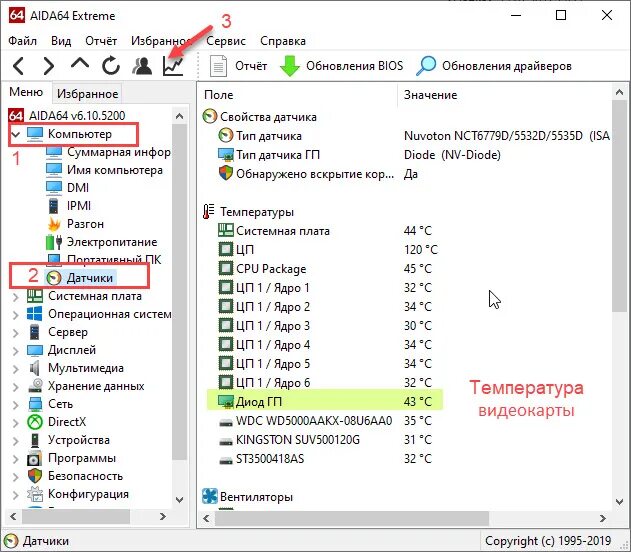Viewport: 631px width, 552px height.
Task: Expand the Операционная система node
Action: (16, 315)
